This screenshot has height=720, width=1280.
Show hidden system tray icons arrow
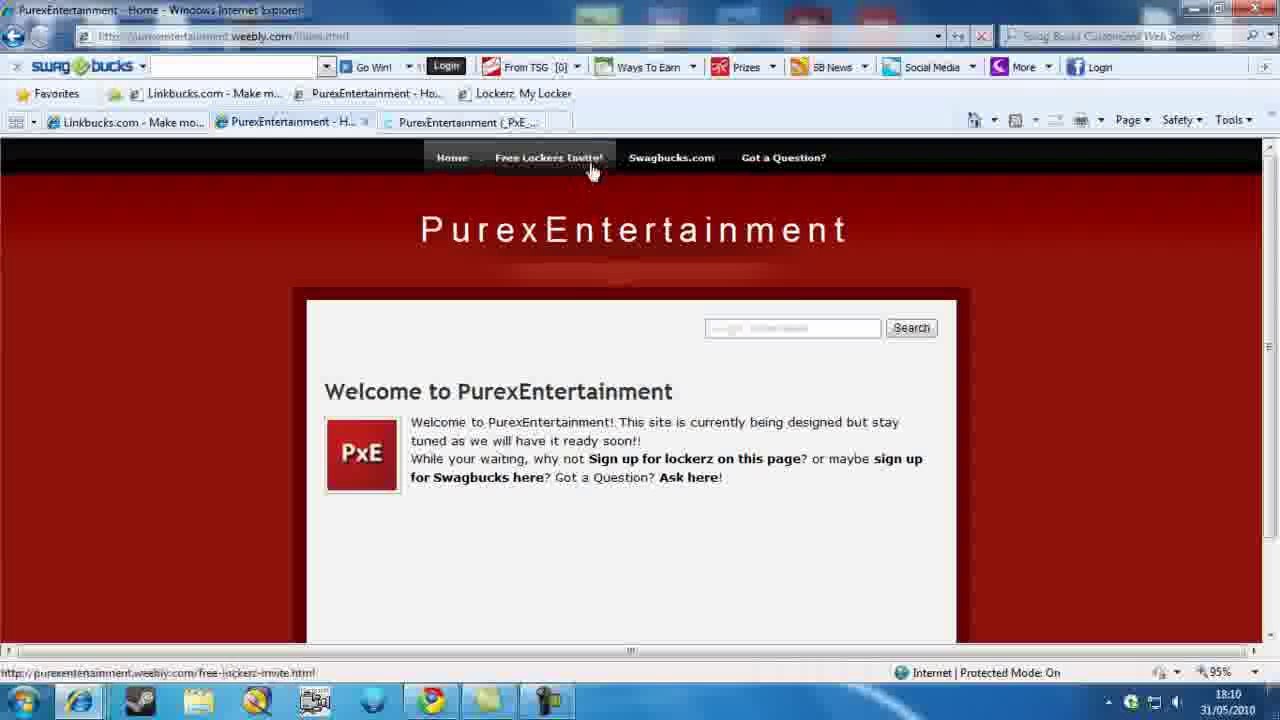tap(1108, 702)
